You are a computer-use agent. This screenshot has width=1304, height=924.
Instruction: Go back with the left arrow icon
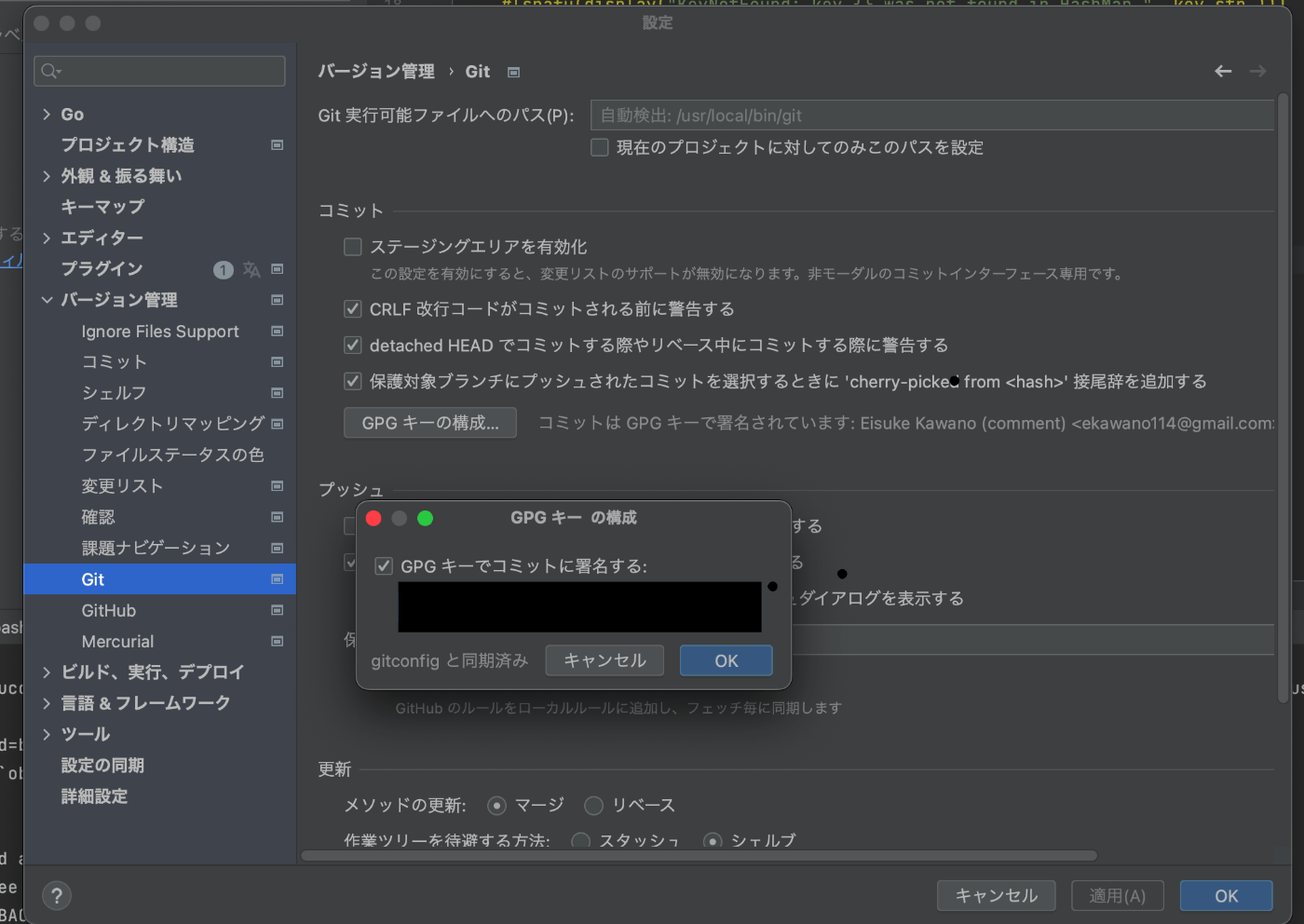pyautogui.click(x=1223, y=71)
